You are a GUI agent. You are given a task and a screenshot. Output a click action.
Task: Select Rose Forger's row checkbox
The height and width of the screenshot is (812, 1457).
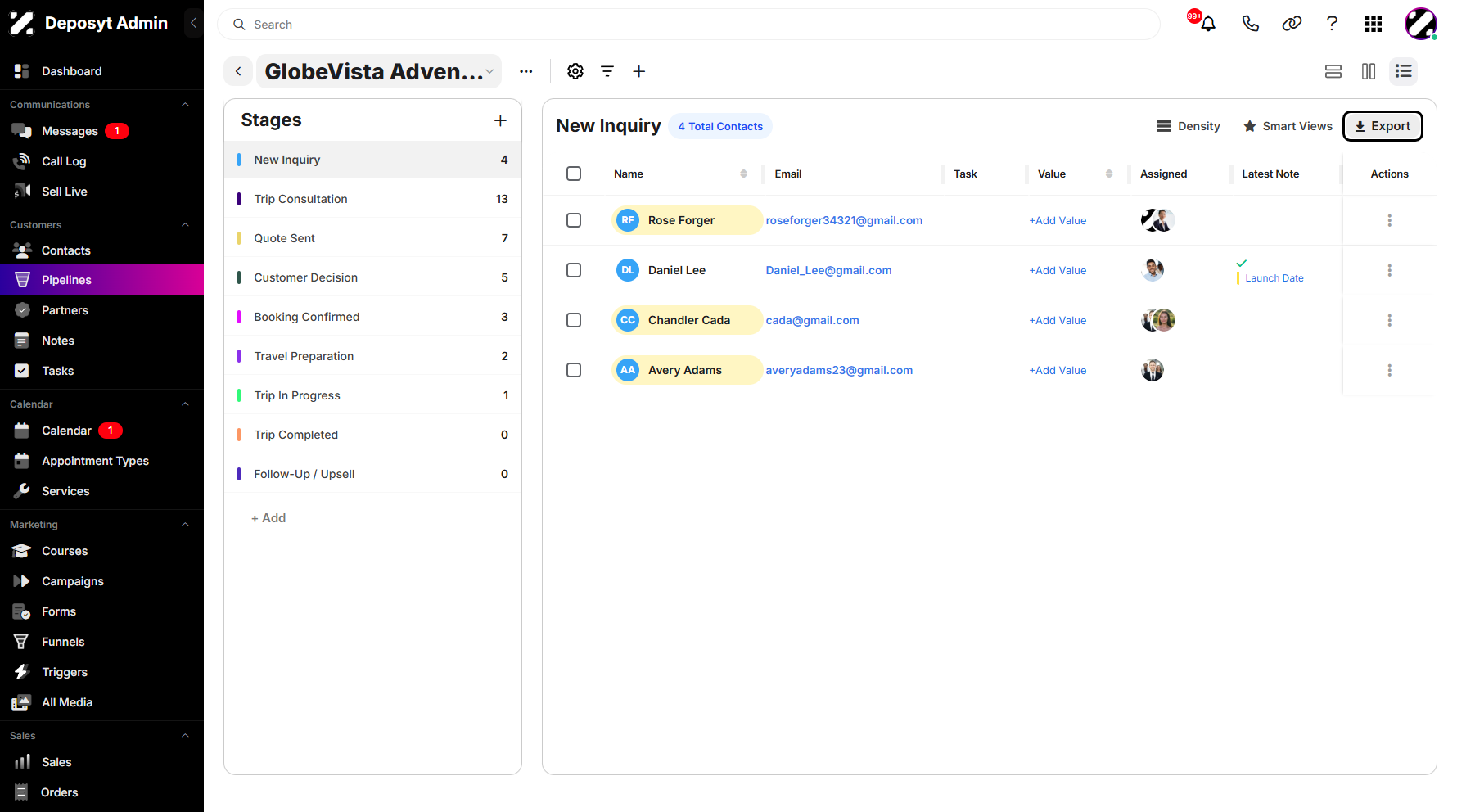click(x=574, y=220)
